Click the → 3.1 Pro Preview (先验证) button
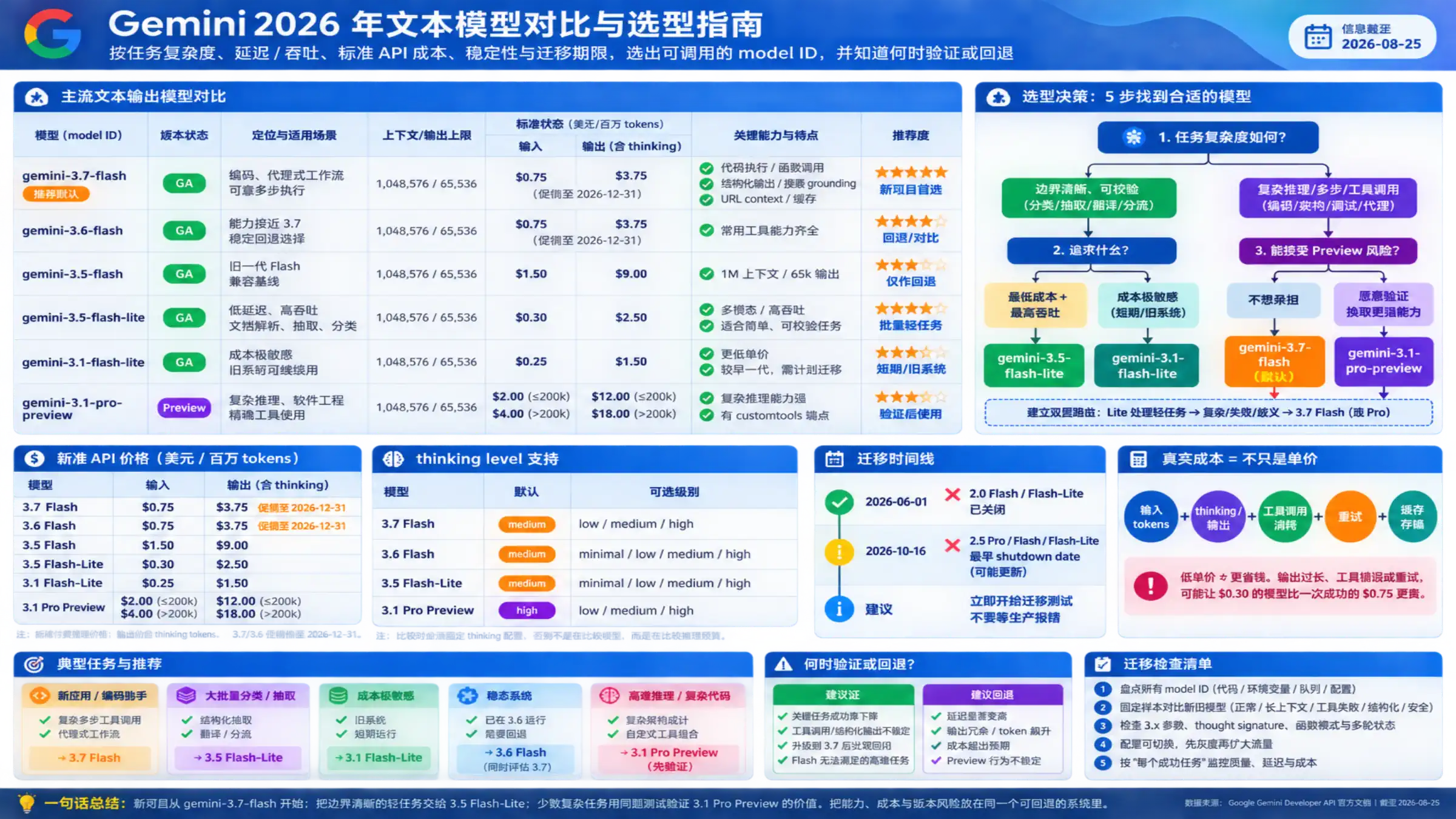1456x819 pixels. tap(669, 759)
